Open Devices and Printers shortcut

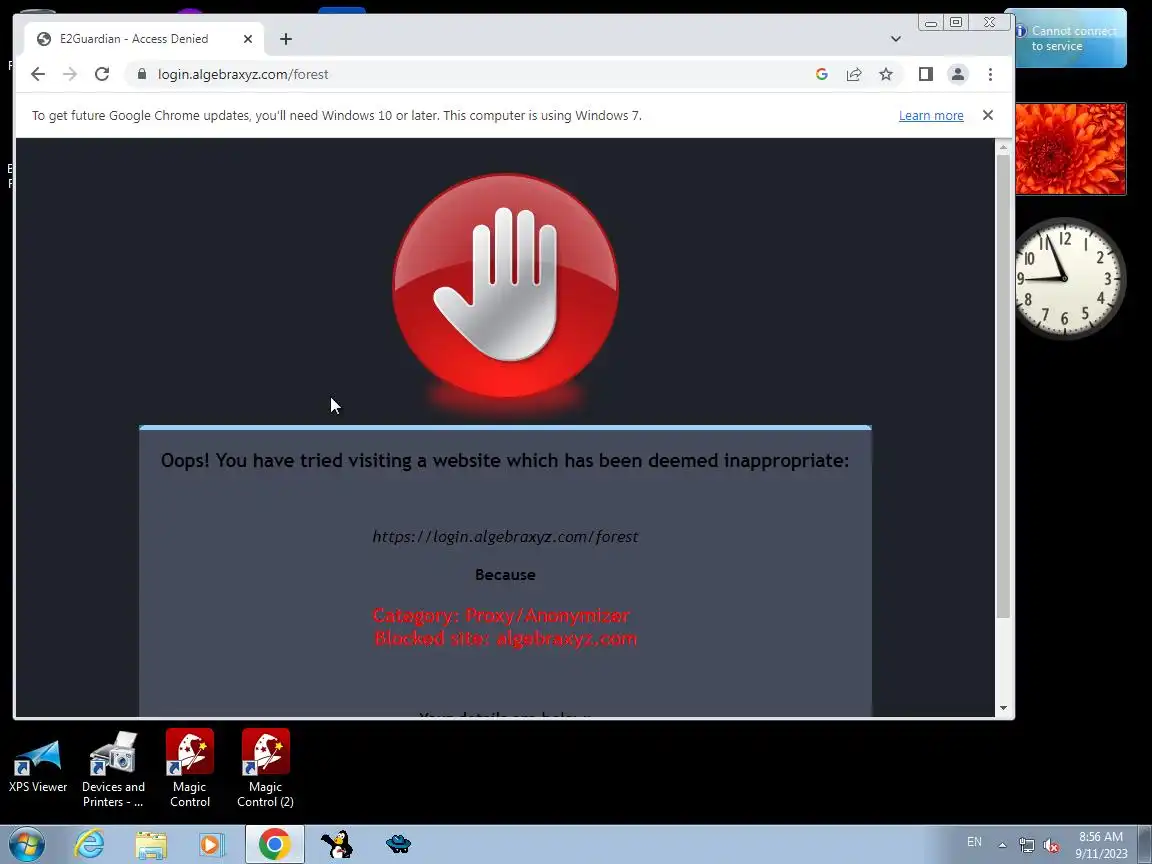point(113,769)
